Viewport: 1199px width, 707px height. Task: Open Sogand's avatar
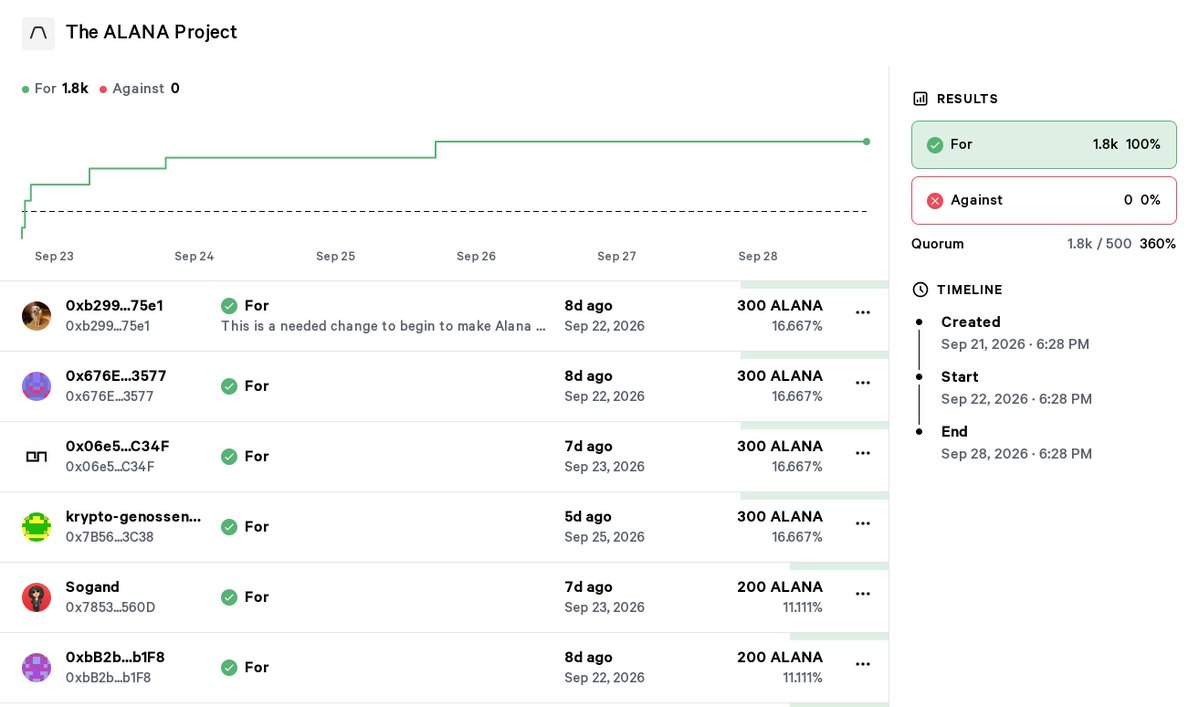[36, 597]
